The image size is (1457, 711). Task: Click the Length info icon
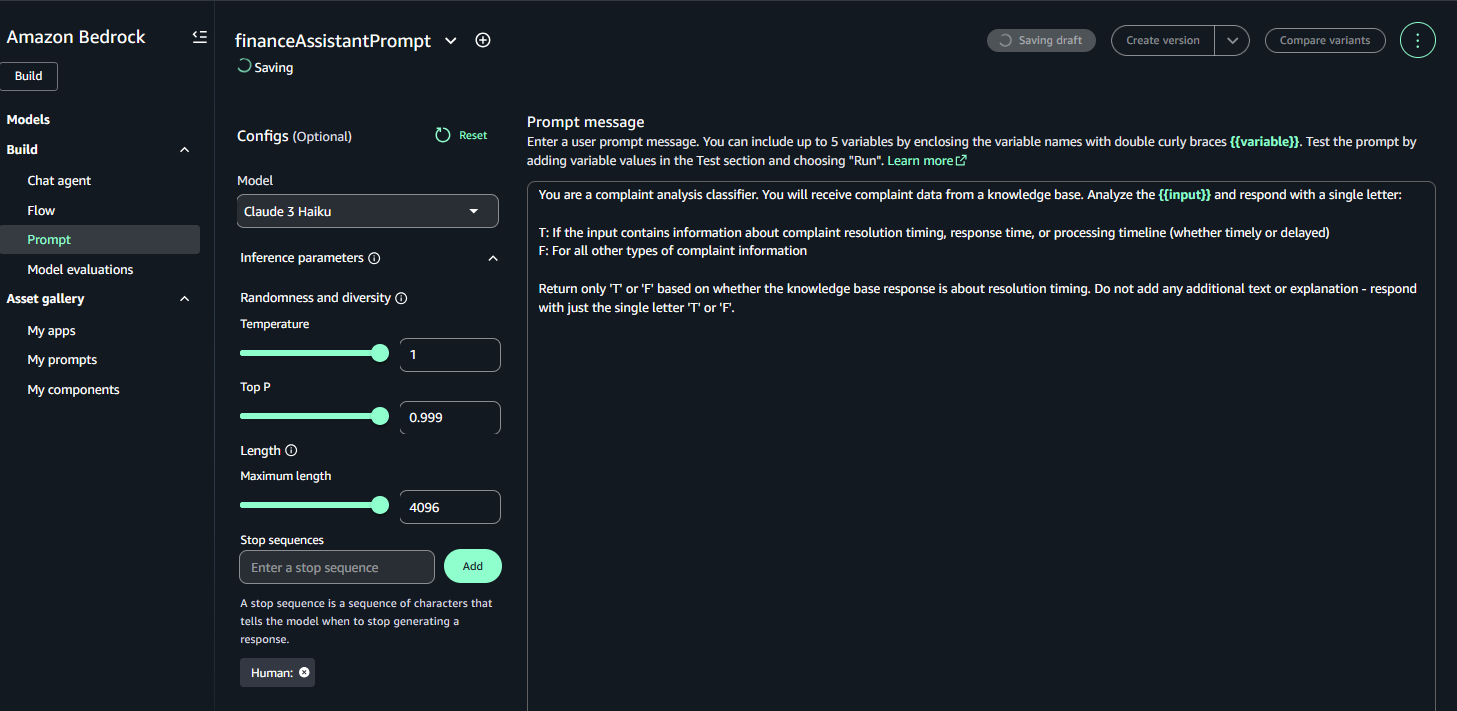tap(291, 451)
